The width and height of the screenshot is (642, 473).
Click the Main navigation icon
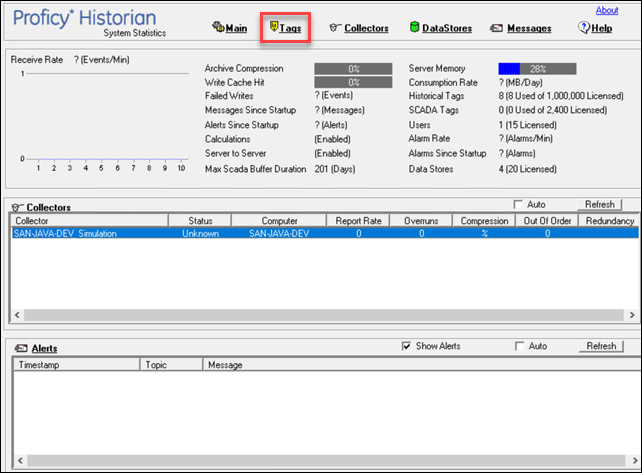pyautogui.click(x=218, y=27)
